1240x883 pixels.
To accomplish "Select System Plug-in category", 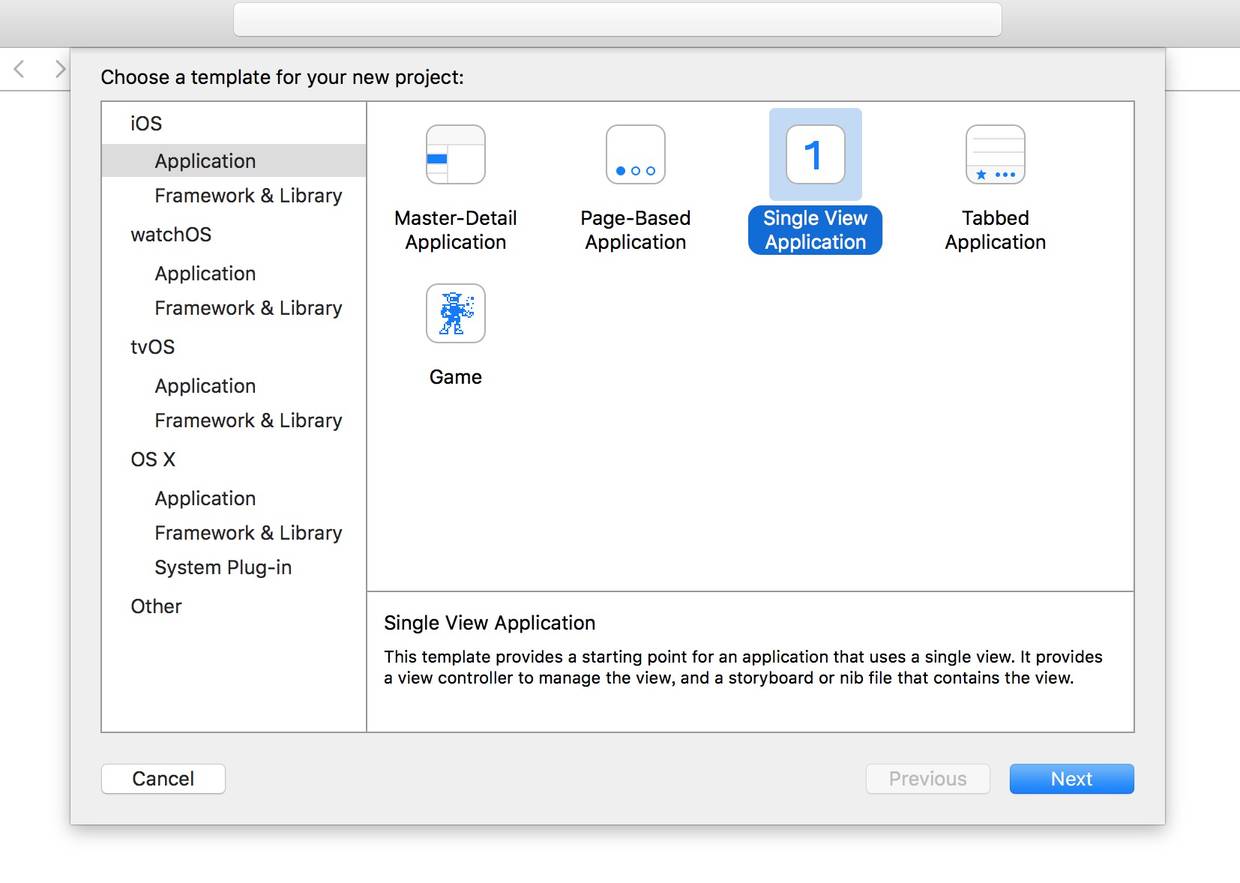I will coord(223,568).
